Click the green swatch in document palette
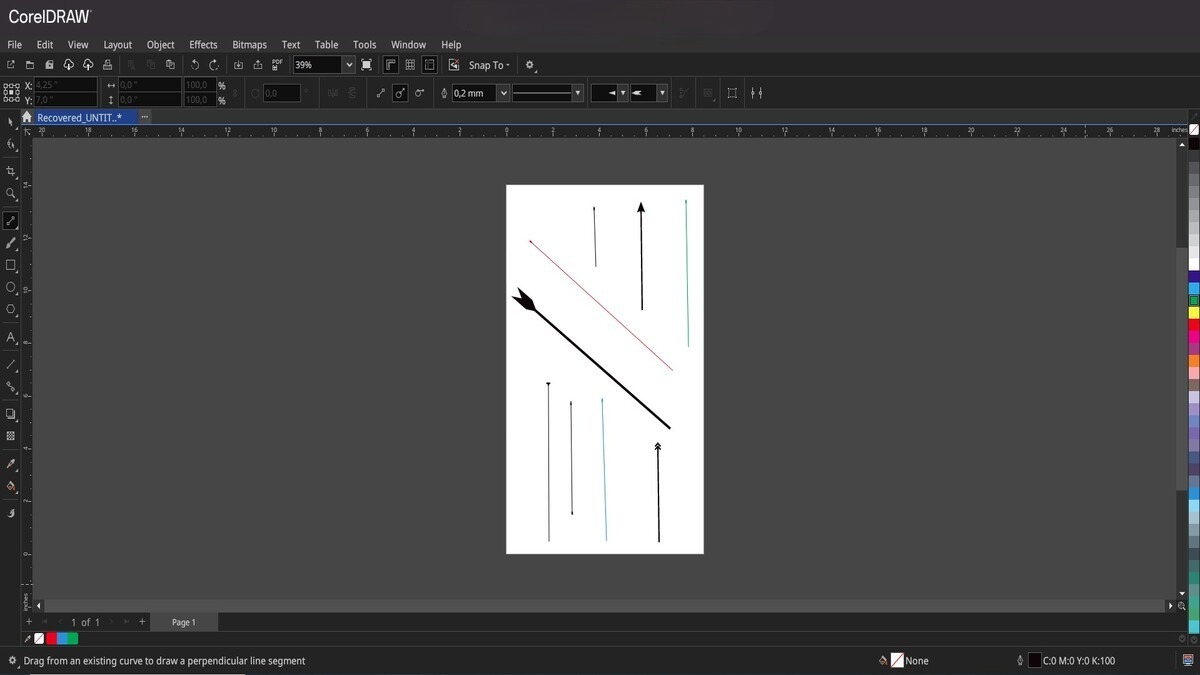Screen dimensions: 1200x675 click(73, 638)
